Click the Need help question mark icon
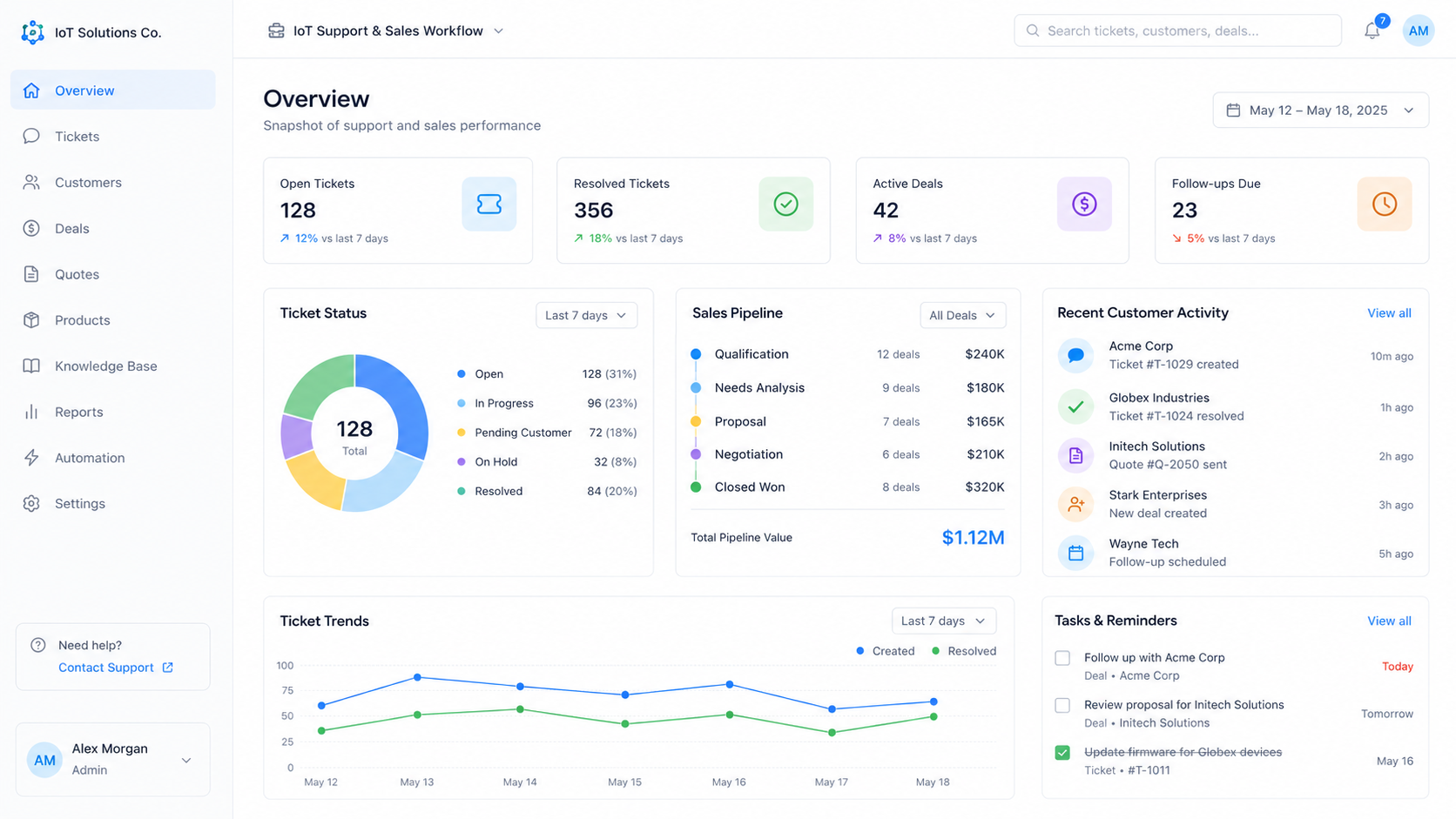 [38, 645]
